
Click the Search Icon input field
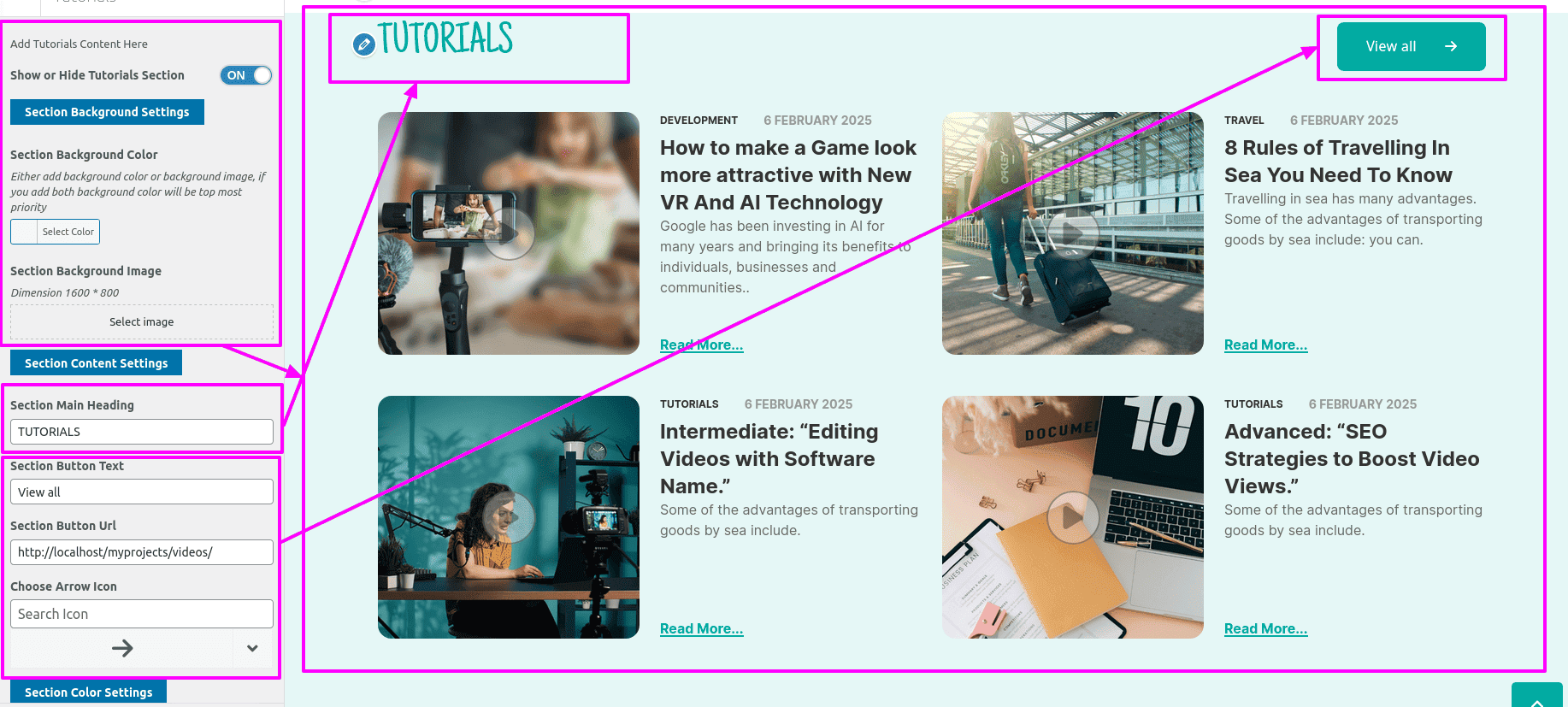pos(142,614)
